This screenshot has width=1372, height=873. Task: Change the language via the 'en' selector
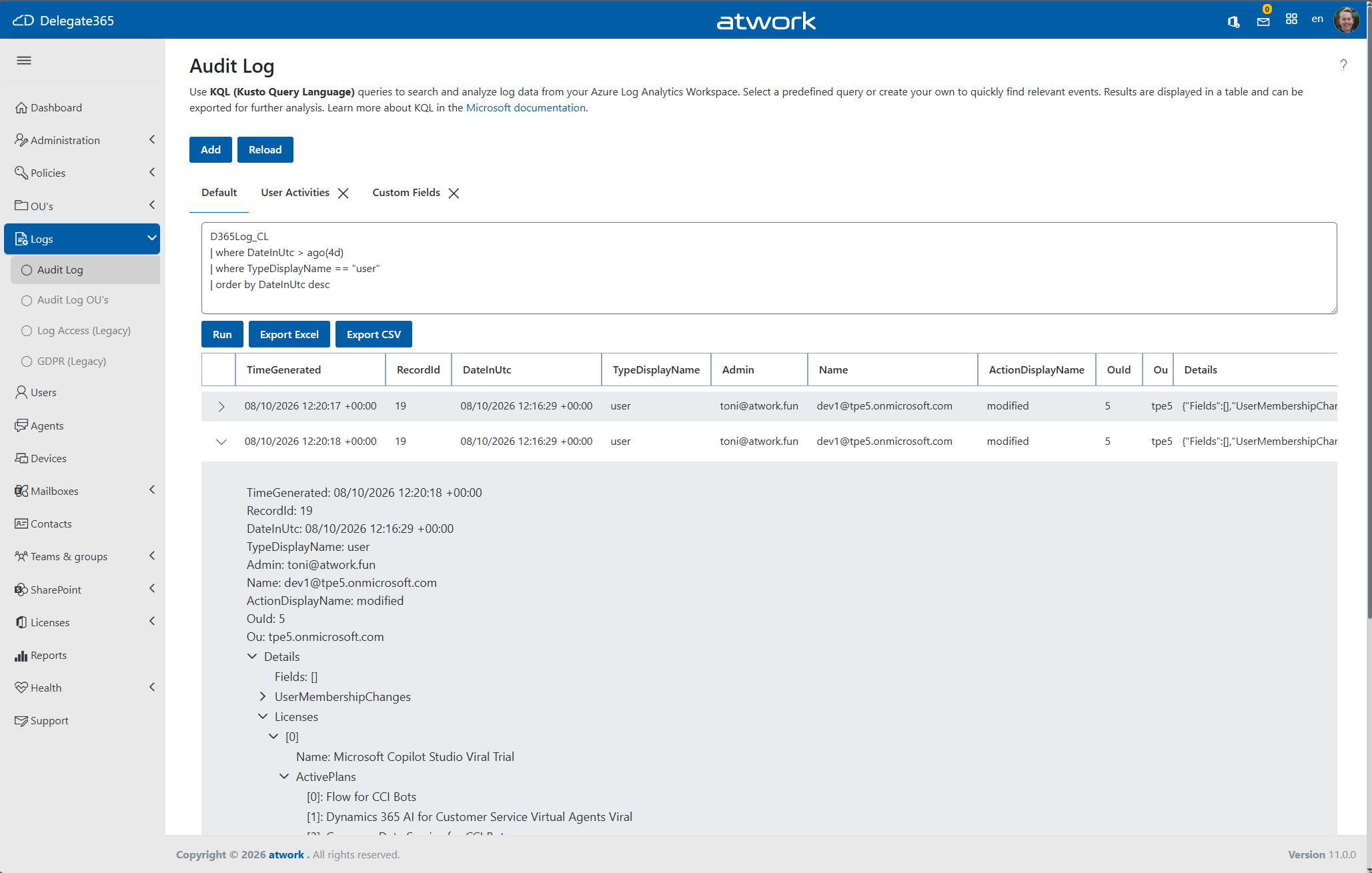(x=1317, y=19)
